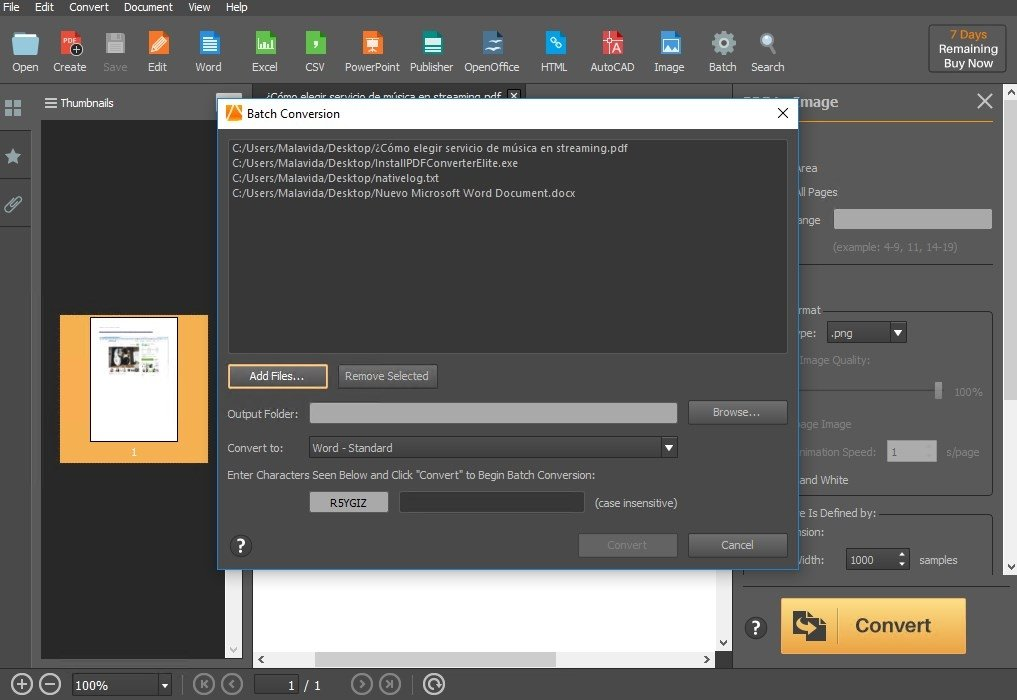The width and height of the screenshot is (1017, 700).
Task: Click Browse for output folder
Action: point(737,413)
